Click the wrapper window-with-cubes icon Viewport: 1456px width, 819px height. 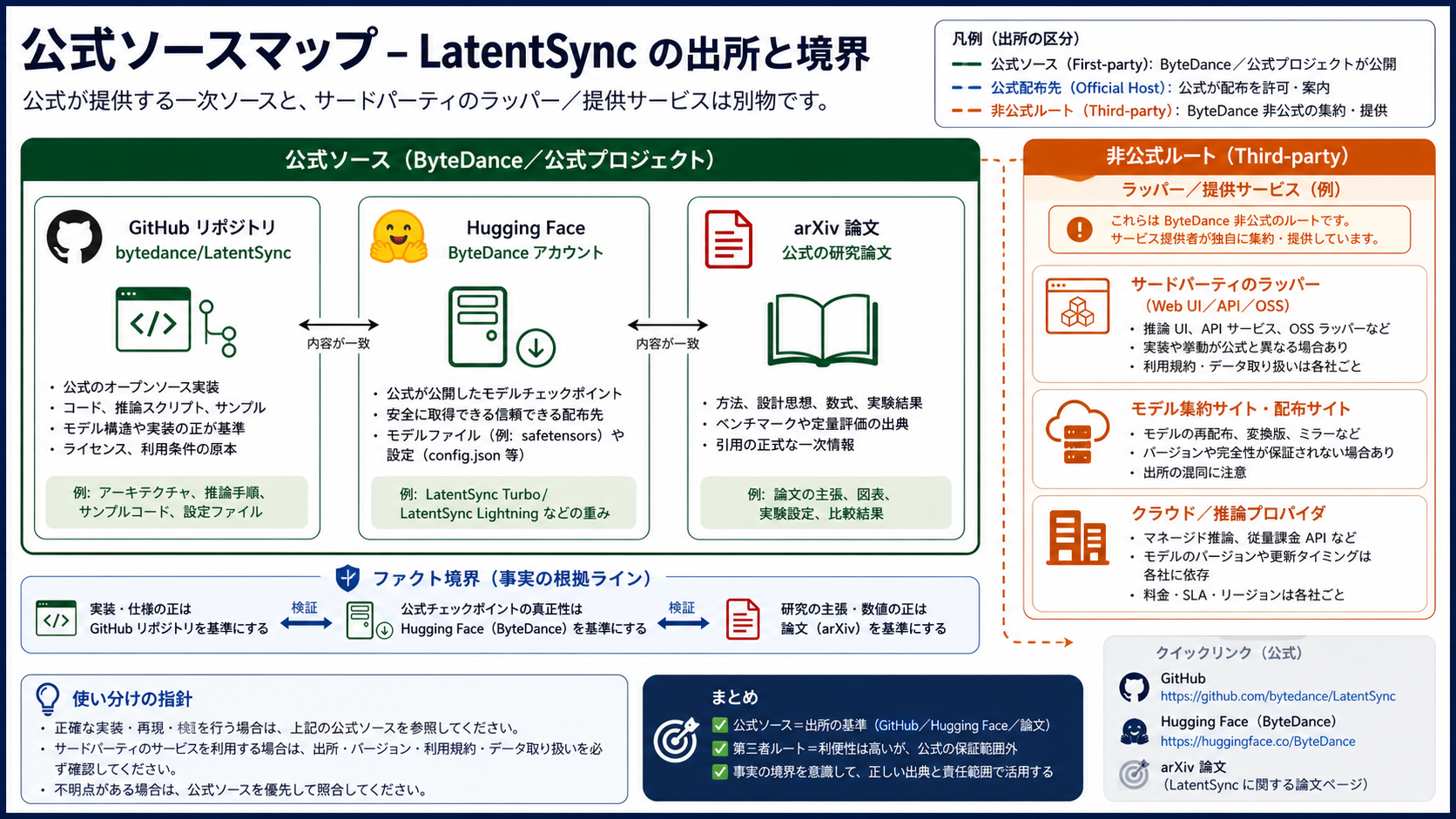pos(1077,305)
